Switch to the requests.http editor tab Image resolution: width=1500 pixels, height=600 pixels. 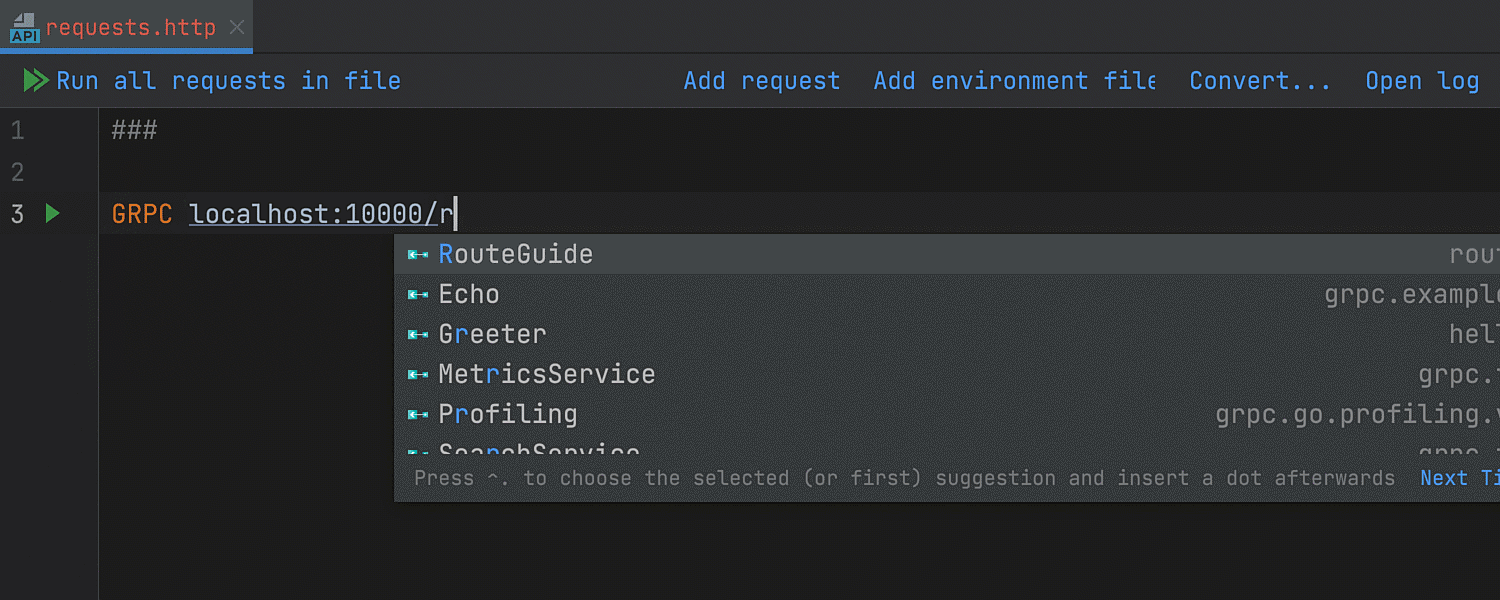pos(130,28)
